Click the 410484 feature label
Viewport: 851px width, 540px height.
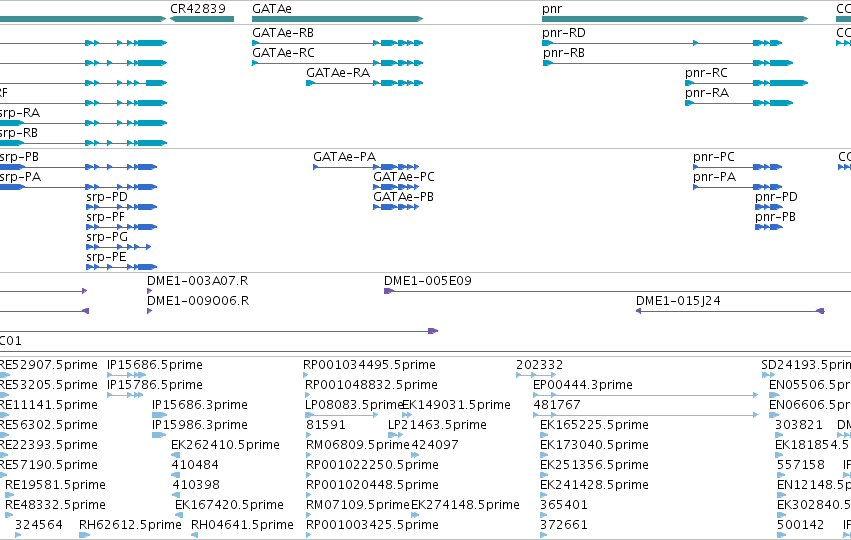click(x=195, y=465)
